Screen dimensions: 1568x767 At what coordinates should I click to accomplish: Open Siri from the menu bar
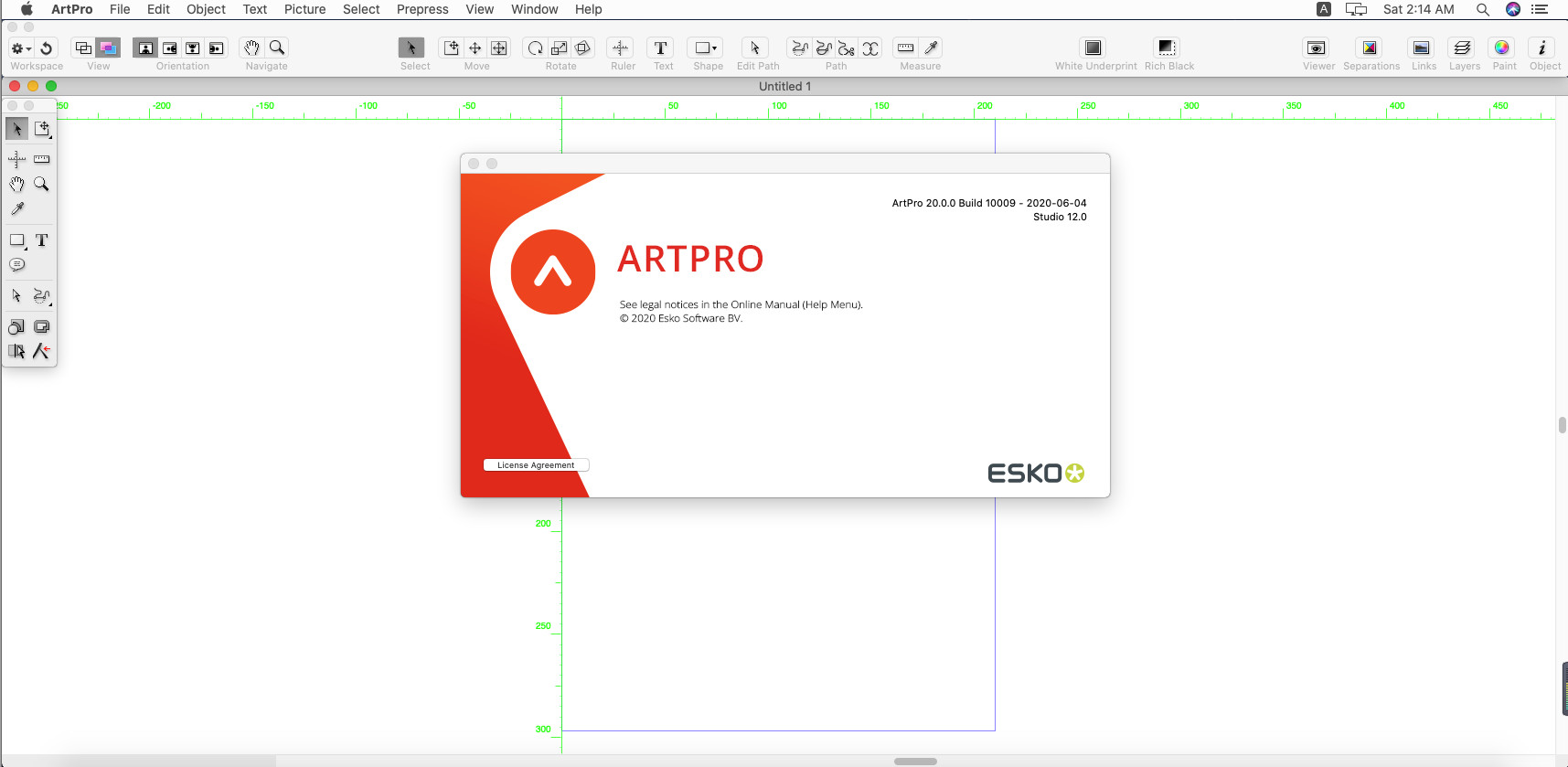click(x=1513, y=9)
